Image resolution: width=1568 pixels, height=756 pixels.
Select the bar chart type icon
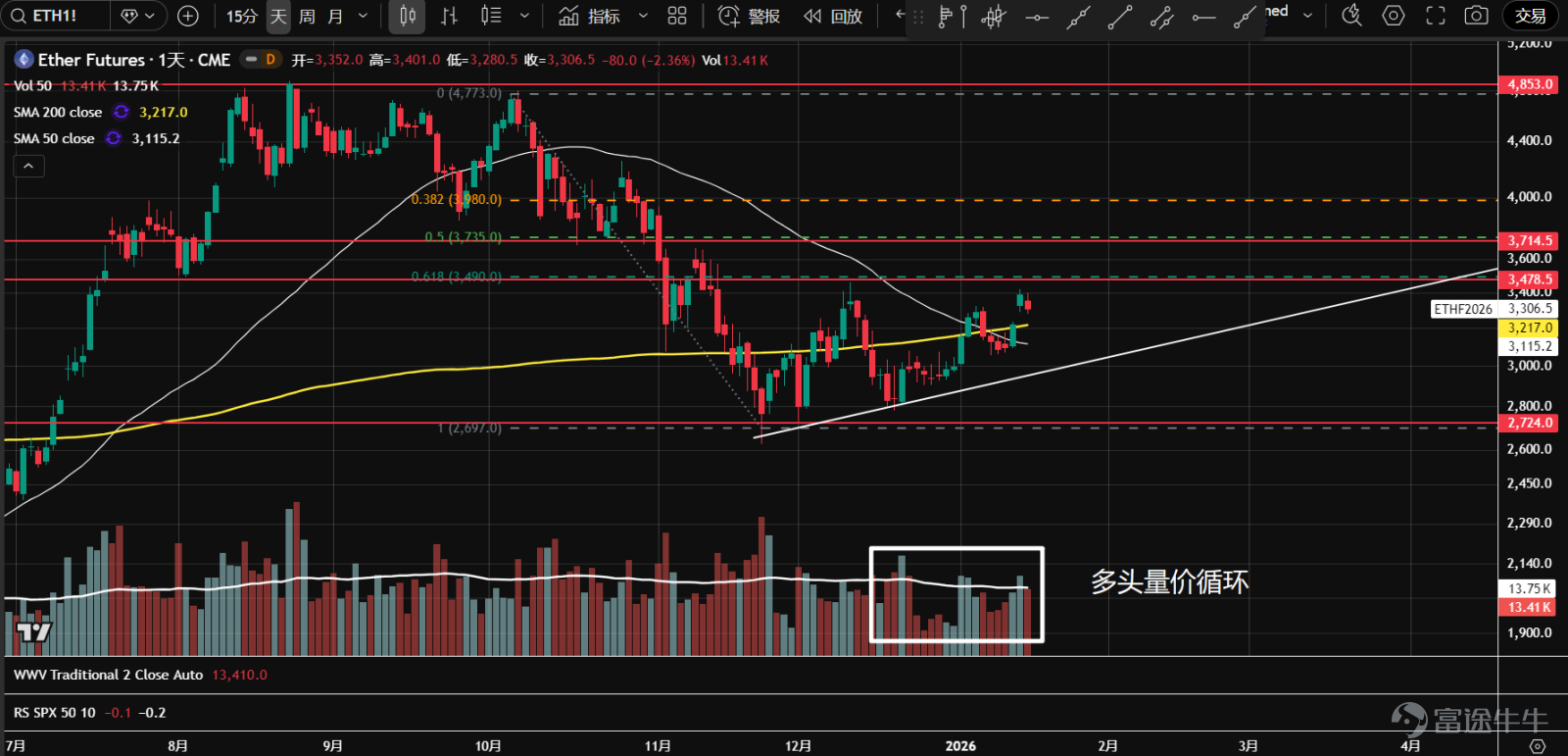[x=449, y=16]
